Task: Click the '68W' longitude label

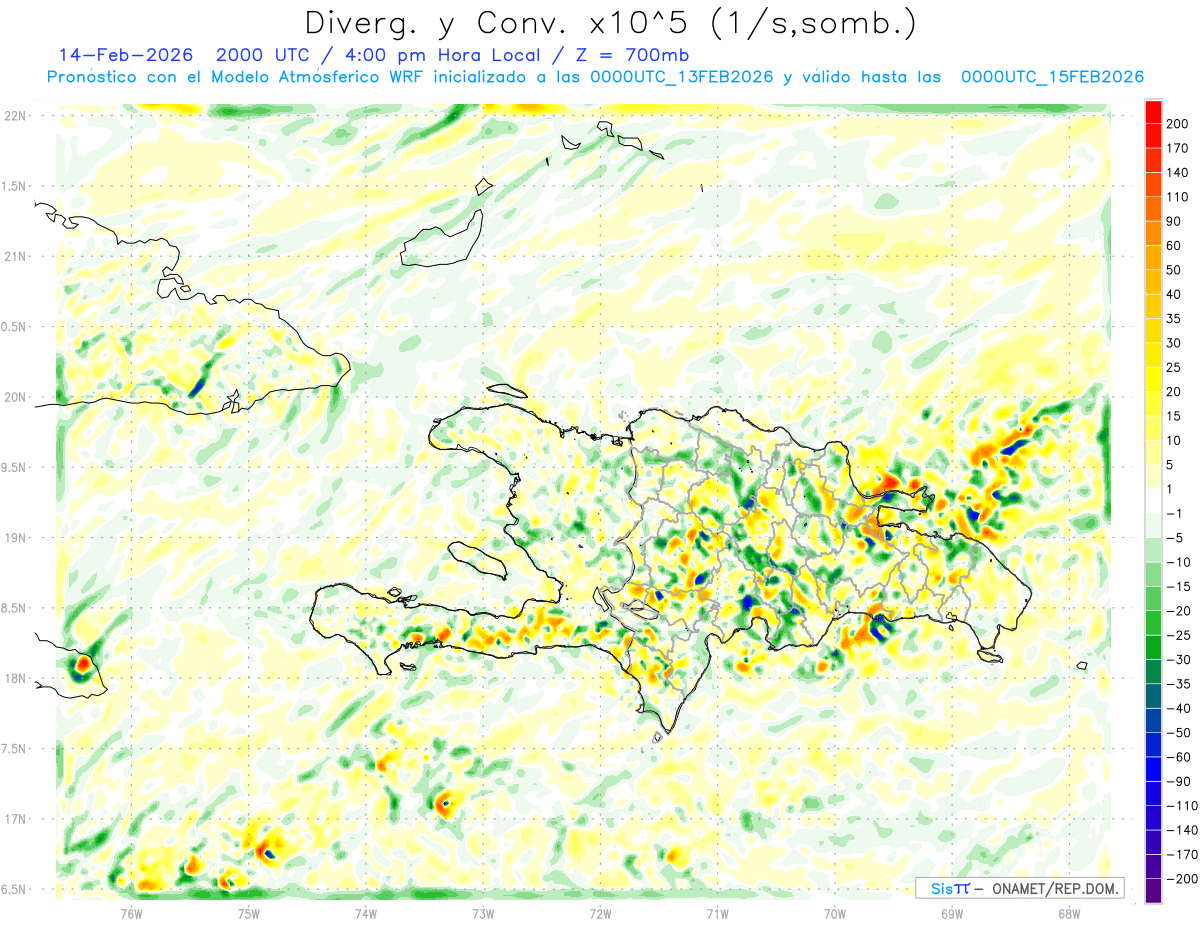Action: point(1069,913)
